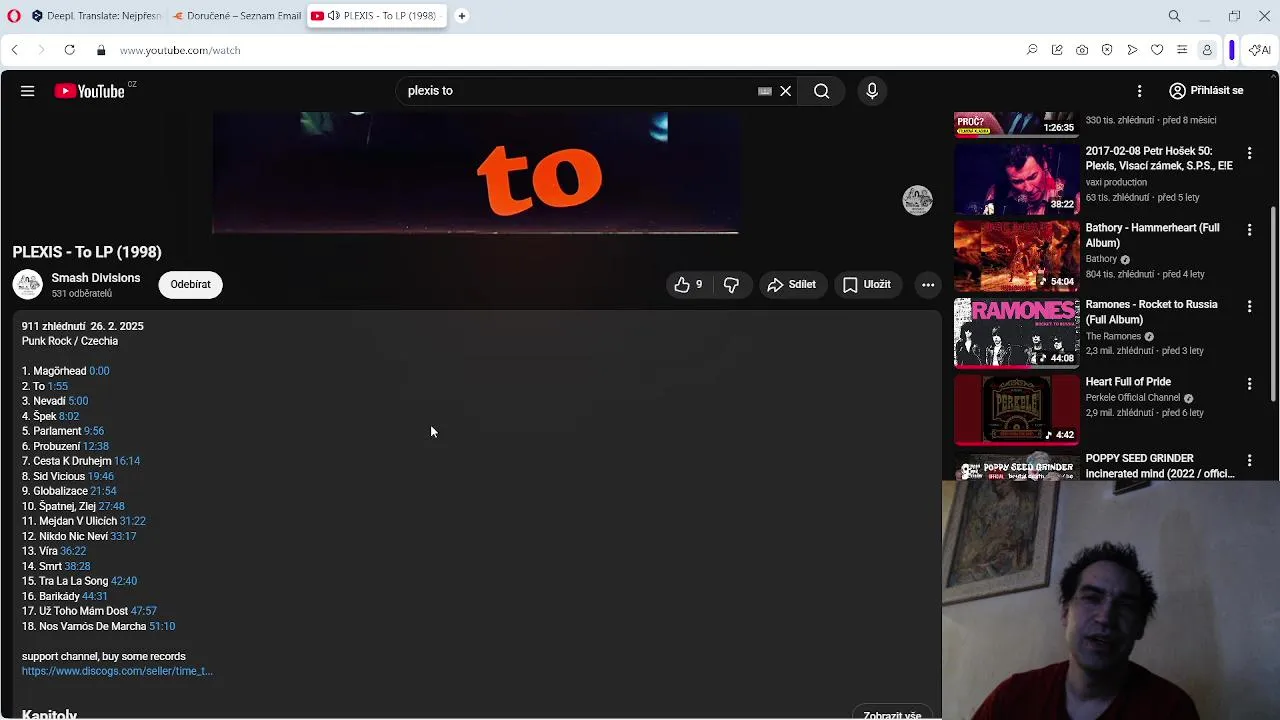Open Opera account profile icon

(1207, 50)
